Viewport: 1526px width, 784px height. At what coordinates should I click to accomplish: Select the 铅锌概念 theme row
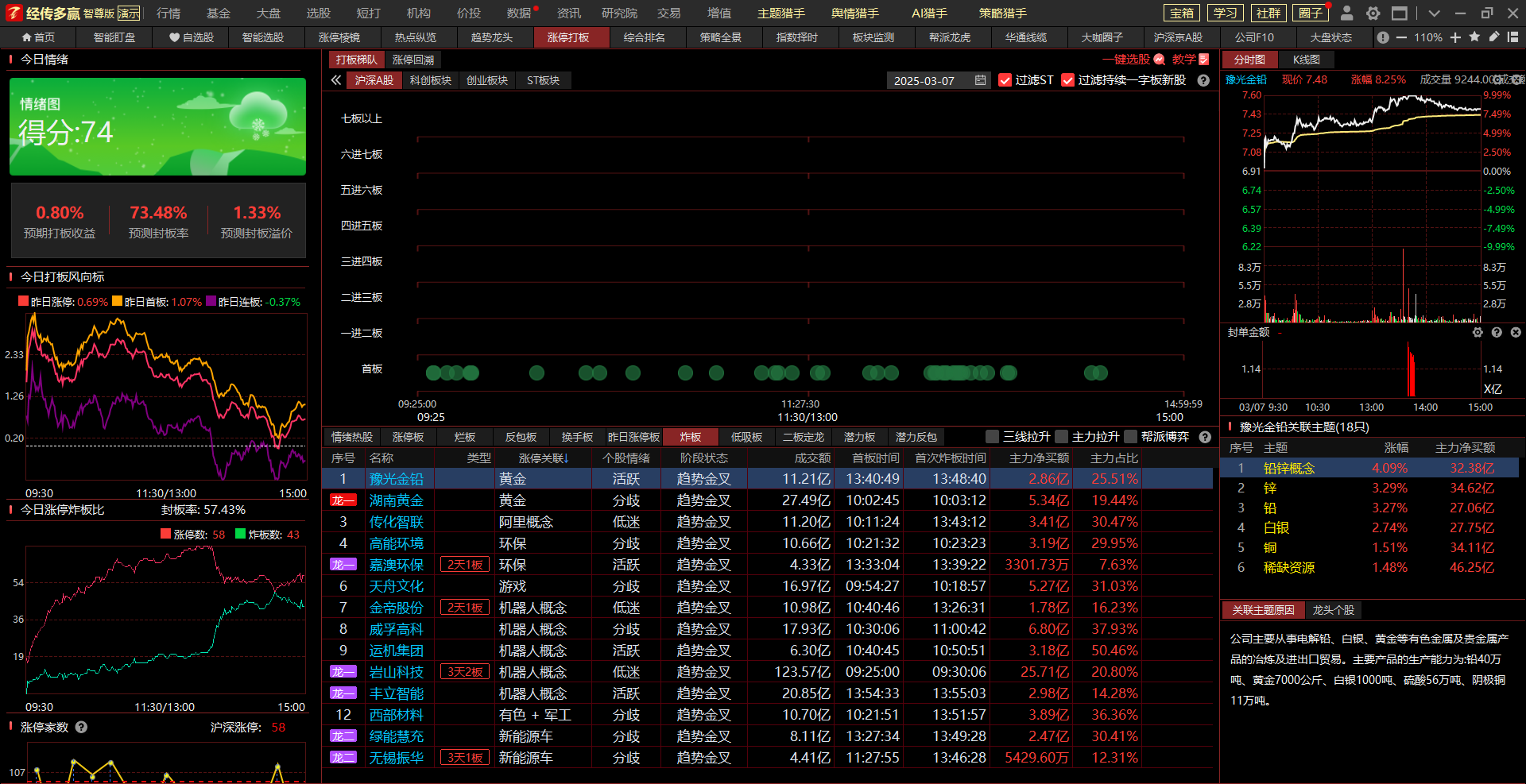[1369, 468]
